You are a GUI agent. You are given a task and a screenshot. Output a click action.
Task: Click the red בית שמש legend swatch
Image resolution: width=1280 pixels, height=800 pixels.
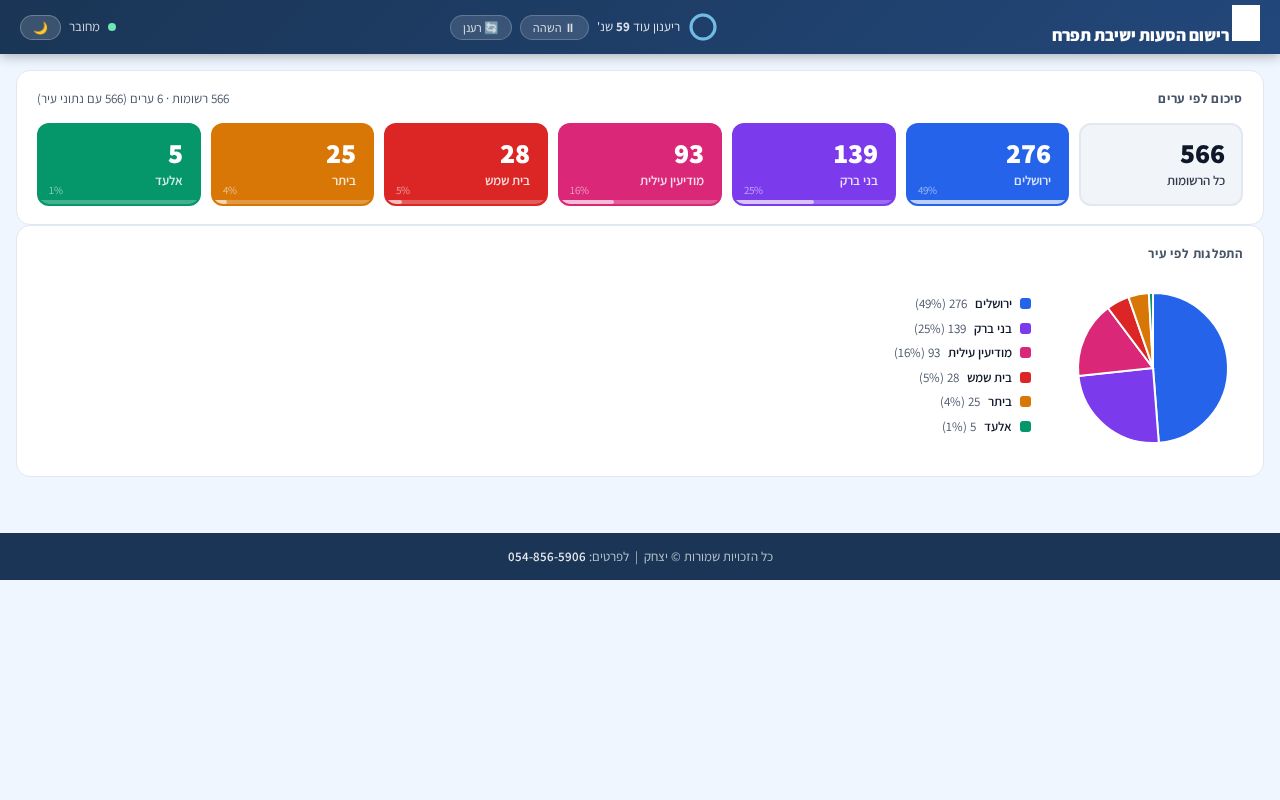click(x=1025, y=377)
